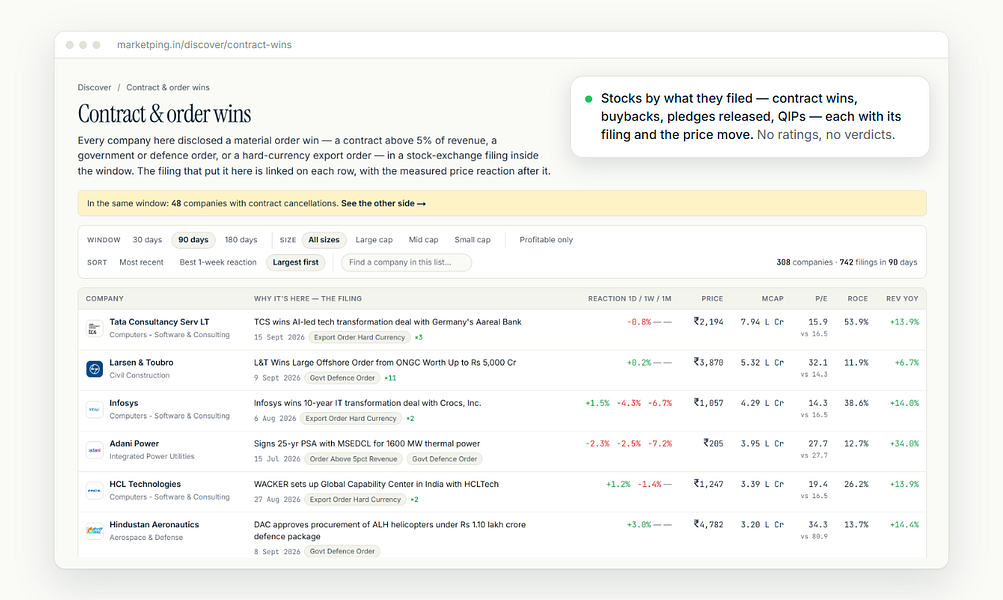This screenshot has height=600, width=1003.
Task: Filter to Large cap companies
Action: (x=374, y=240)
